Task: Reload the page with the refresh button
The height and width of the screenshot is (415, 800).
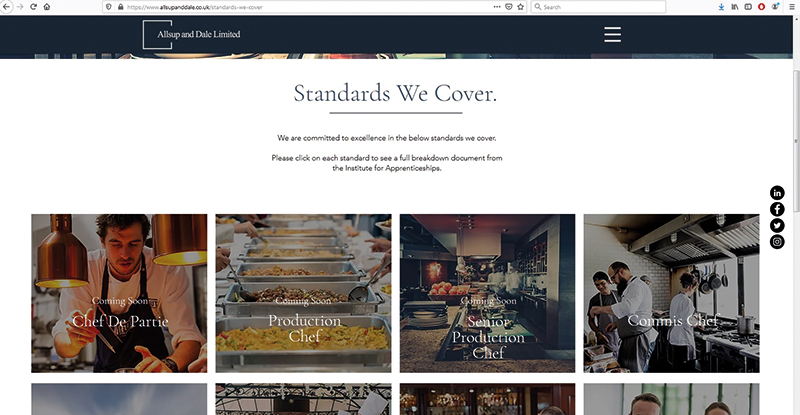Action: [33, 7]
